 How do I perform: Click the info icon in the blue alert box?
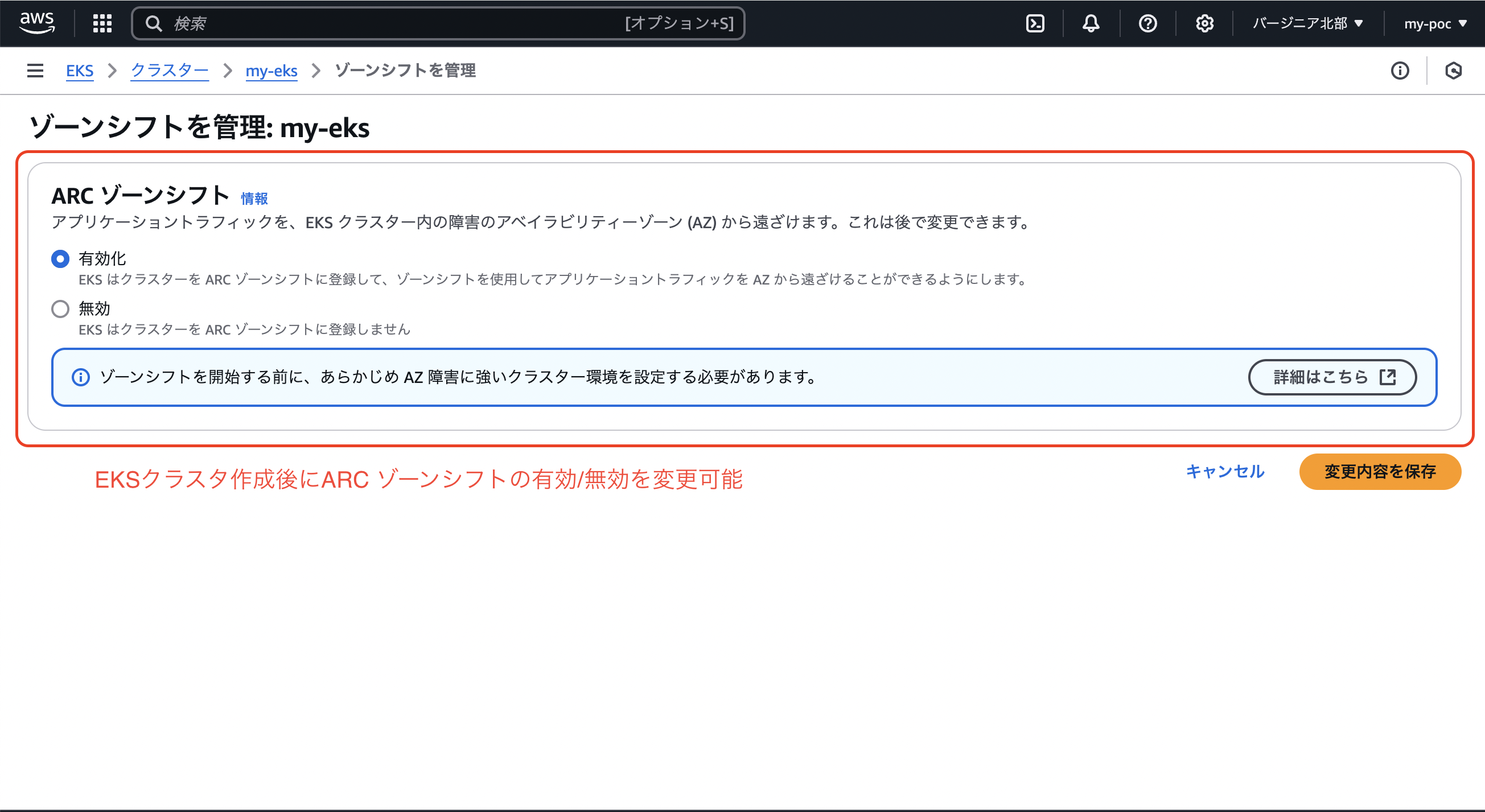81,377
